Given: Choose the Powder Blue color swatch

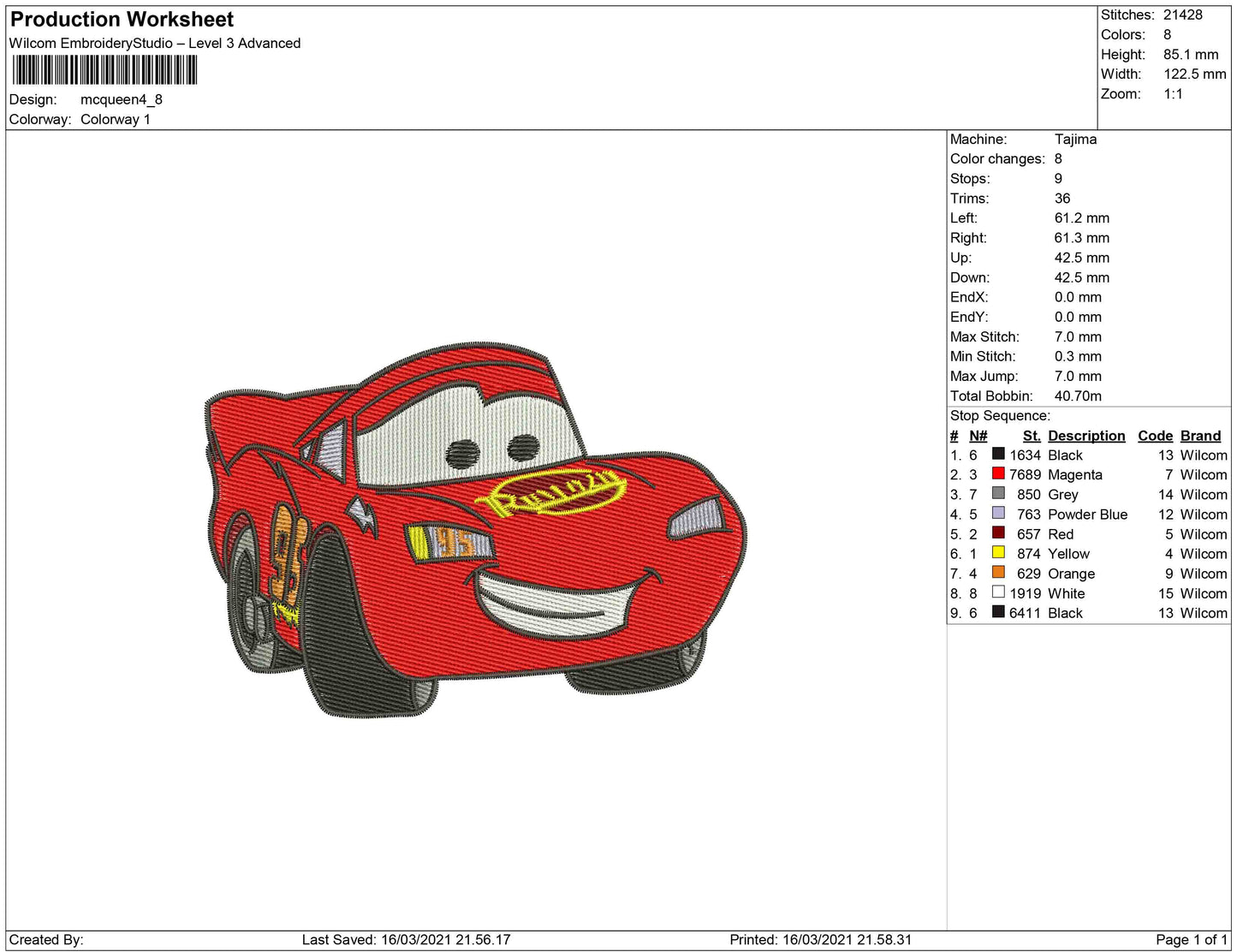Looking at the screenshot, I should point(998,513).
